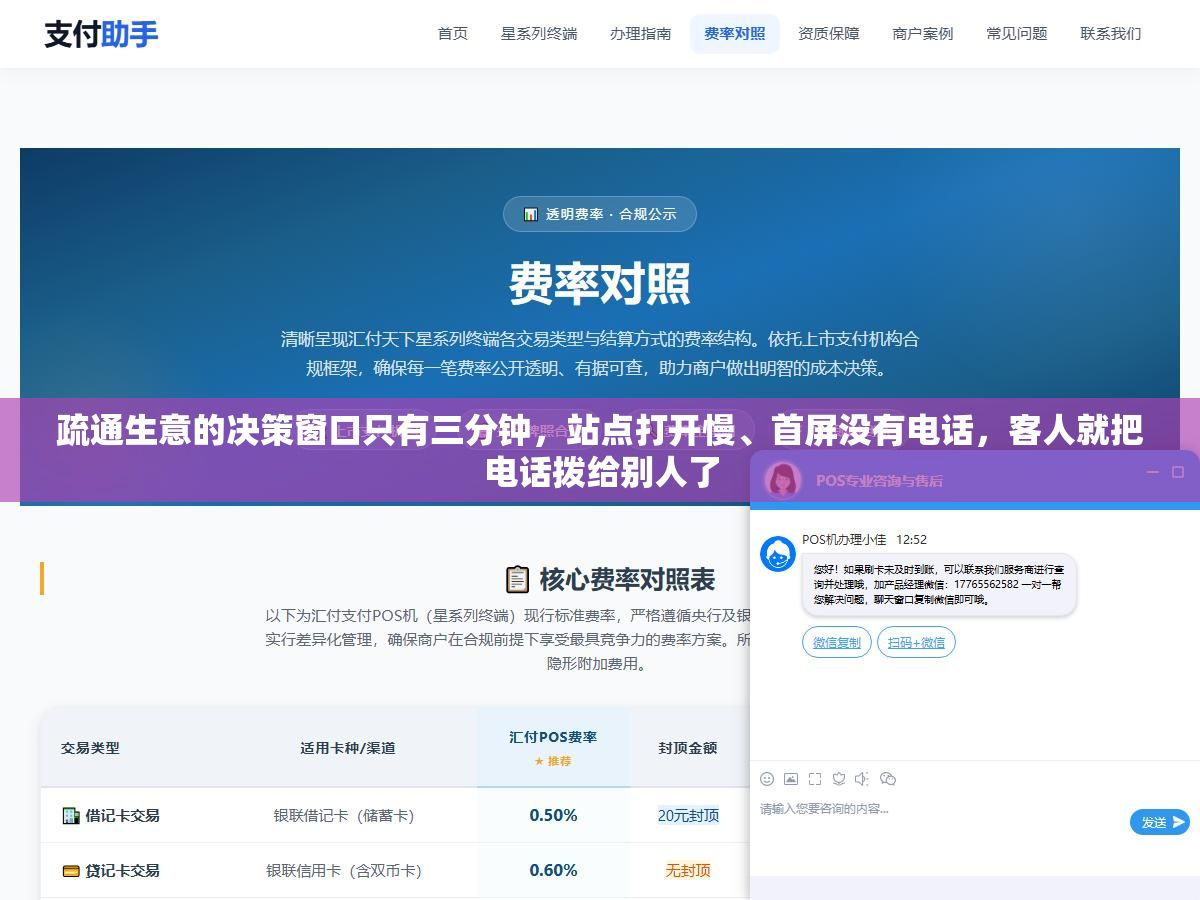Click the emoji smiley icon in chat
The image size is (1200, 900).
pos(767,779)
